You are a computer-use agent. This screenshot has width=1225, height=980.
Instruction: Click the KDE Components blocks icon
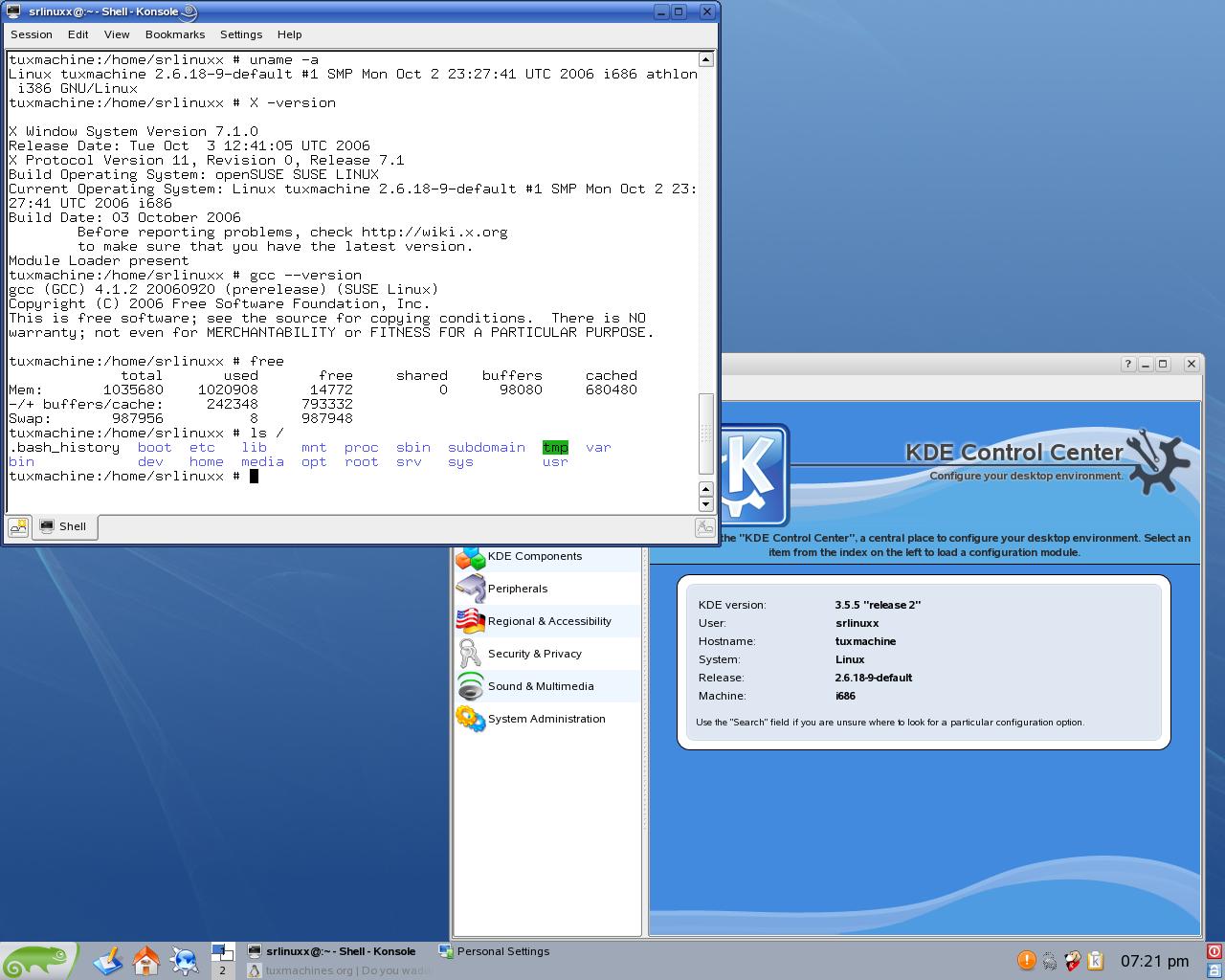pos(470,556)
